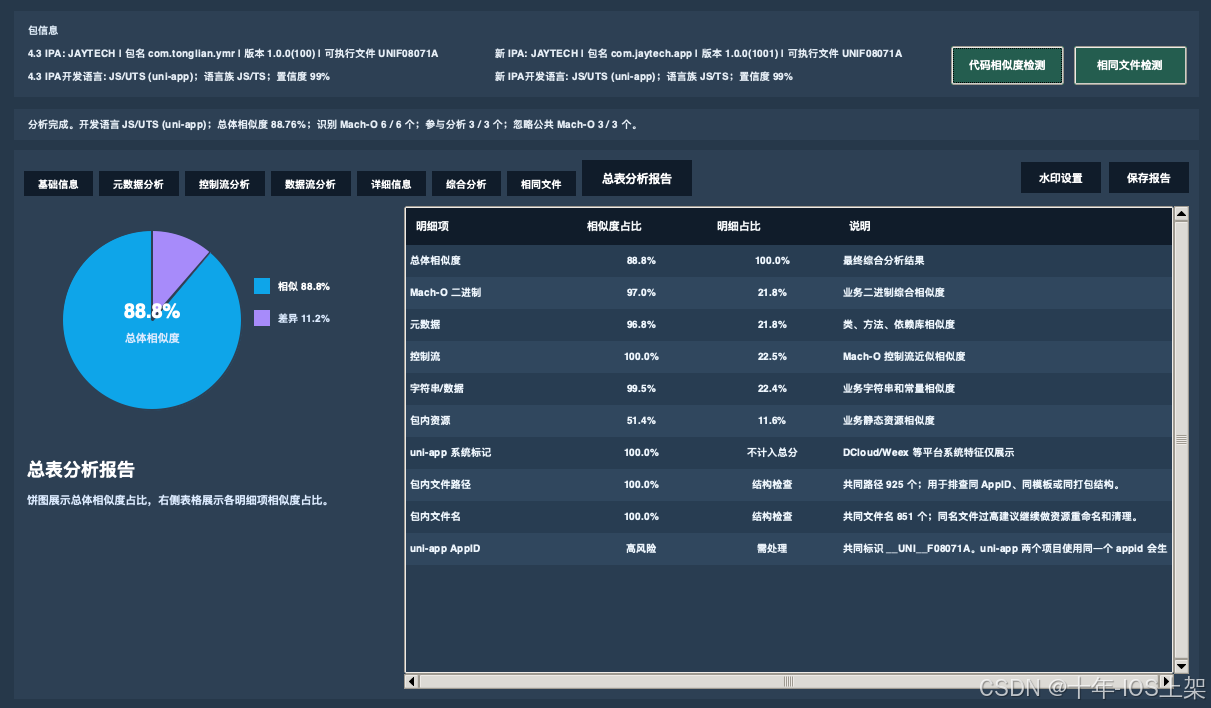
Task: Click the 包信息 section title
Action: click(x=43, y=31)
